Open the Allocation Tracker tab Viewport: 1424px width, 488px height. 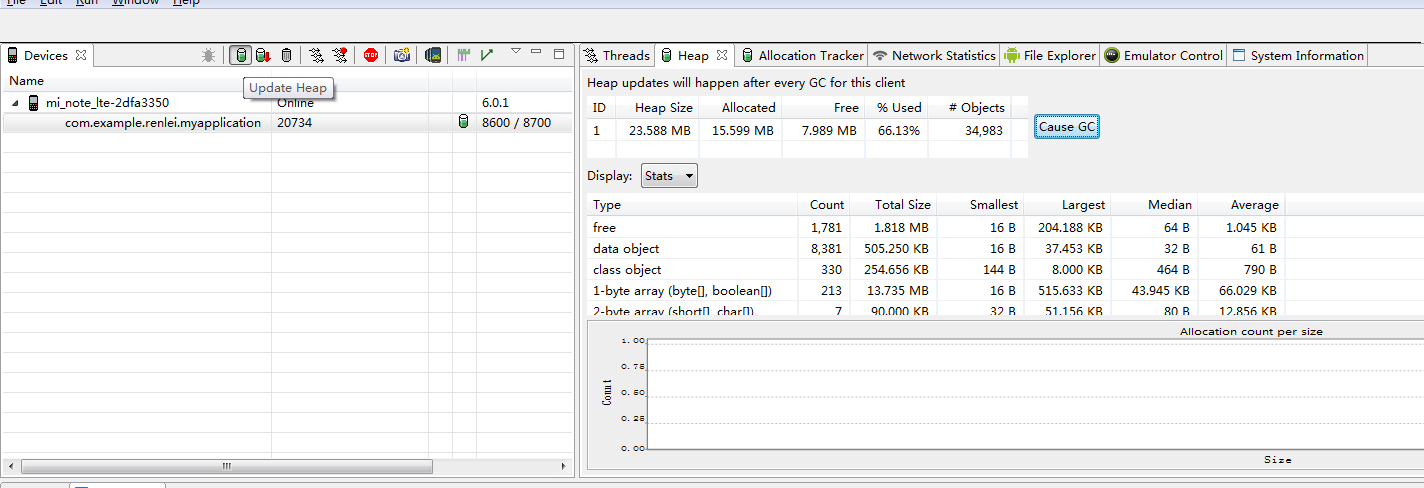(x=802, y=55)
